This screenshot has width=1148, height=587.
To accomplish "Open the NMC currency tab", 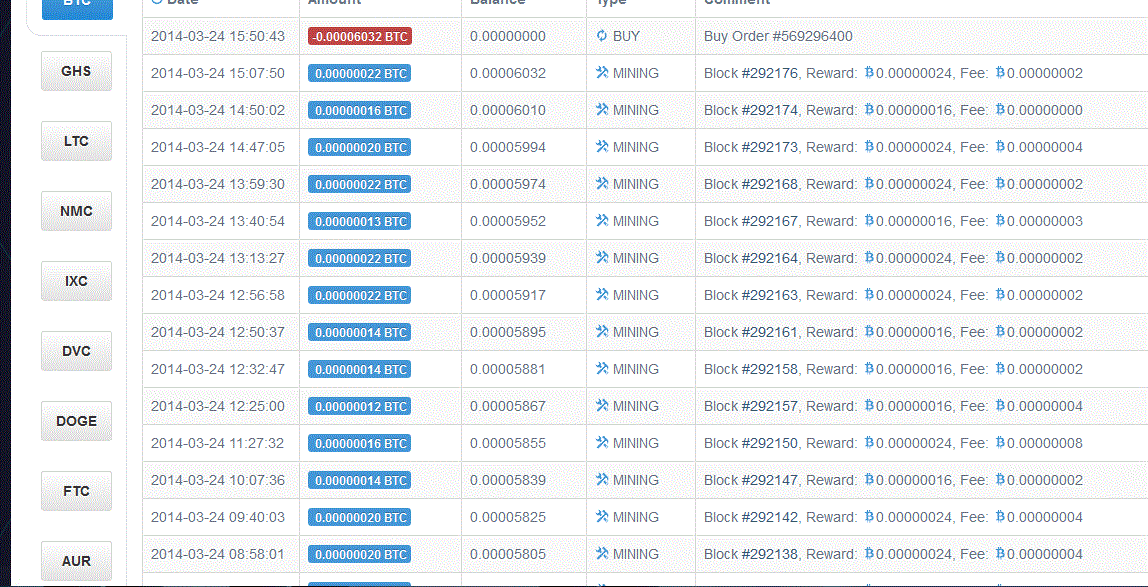I will point(76,211).
